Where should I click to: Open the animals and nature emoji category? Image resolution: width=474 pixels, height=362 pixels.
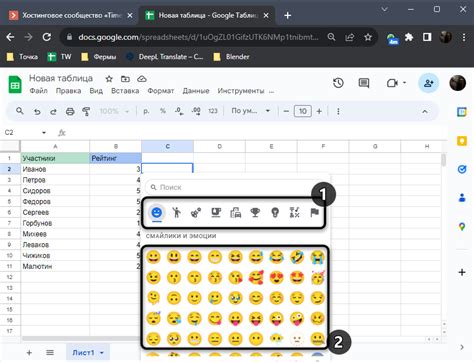tap(196, 212)
